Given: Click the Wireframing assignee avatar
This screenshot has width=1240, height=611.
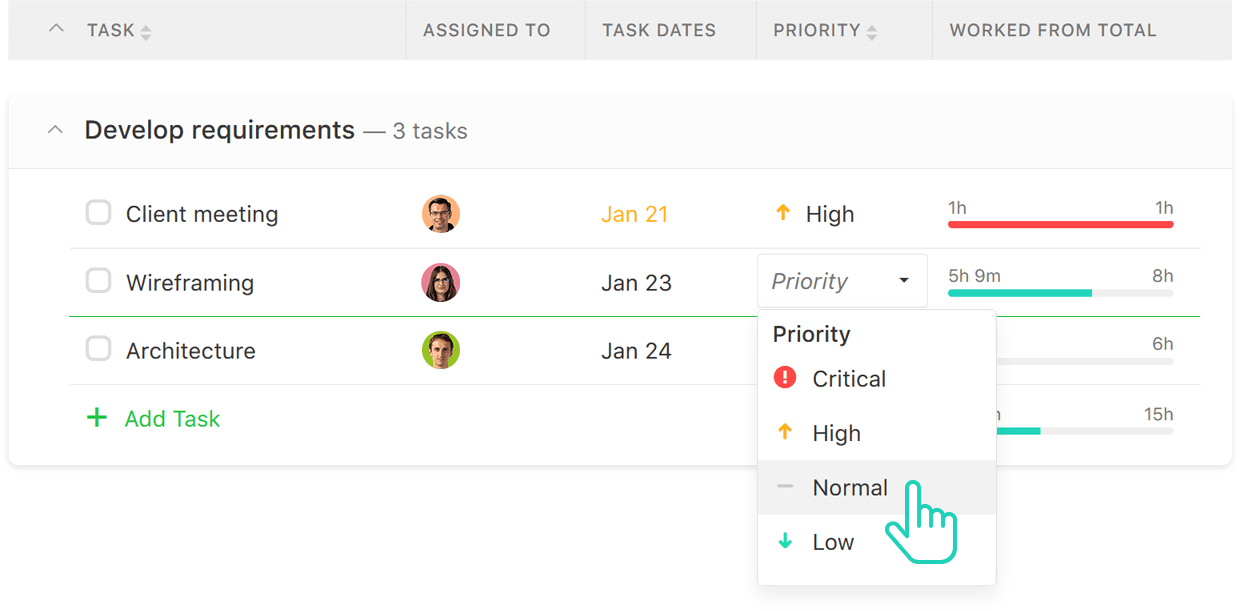Looking at the screenshot, I should click(440, 282).
